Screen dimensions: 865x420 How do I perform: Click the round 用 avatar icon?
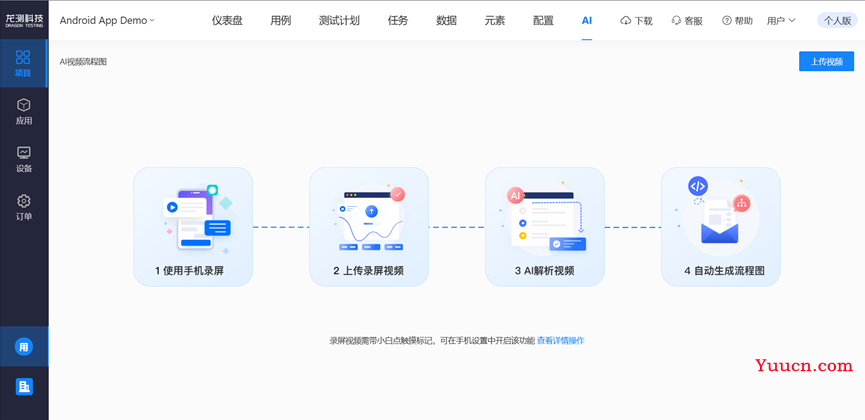tap(24, 347)
